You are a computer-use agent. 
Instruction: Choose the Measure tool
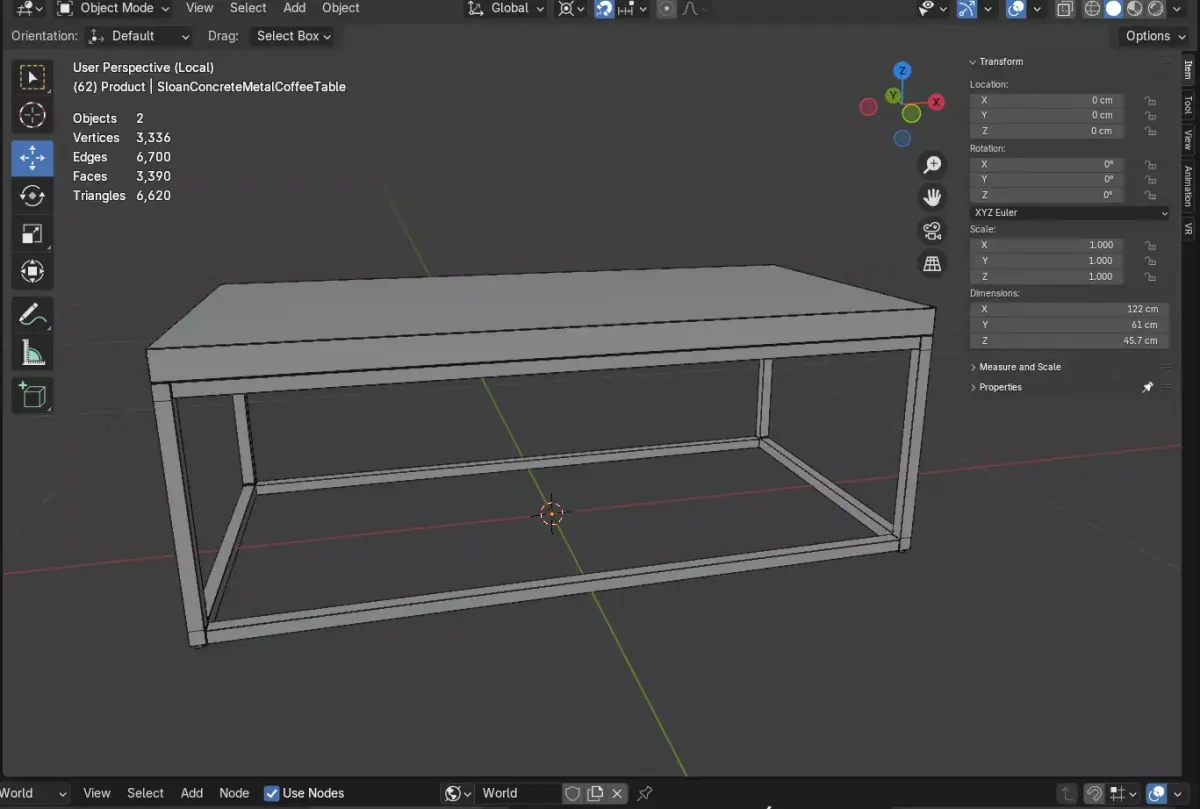[x=32, y=352]
